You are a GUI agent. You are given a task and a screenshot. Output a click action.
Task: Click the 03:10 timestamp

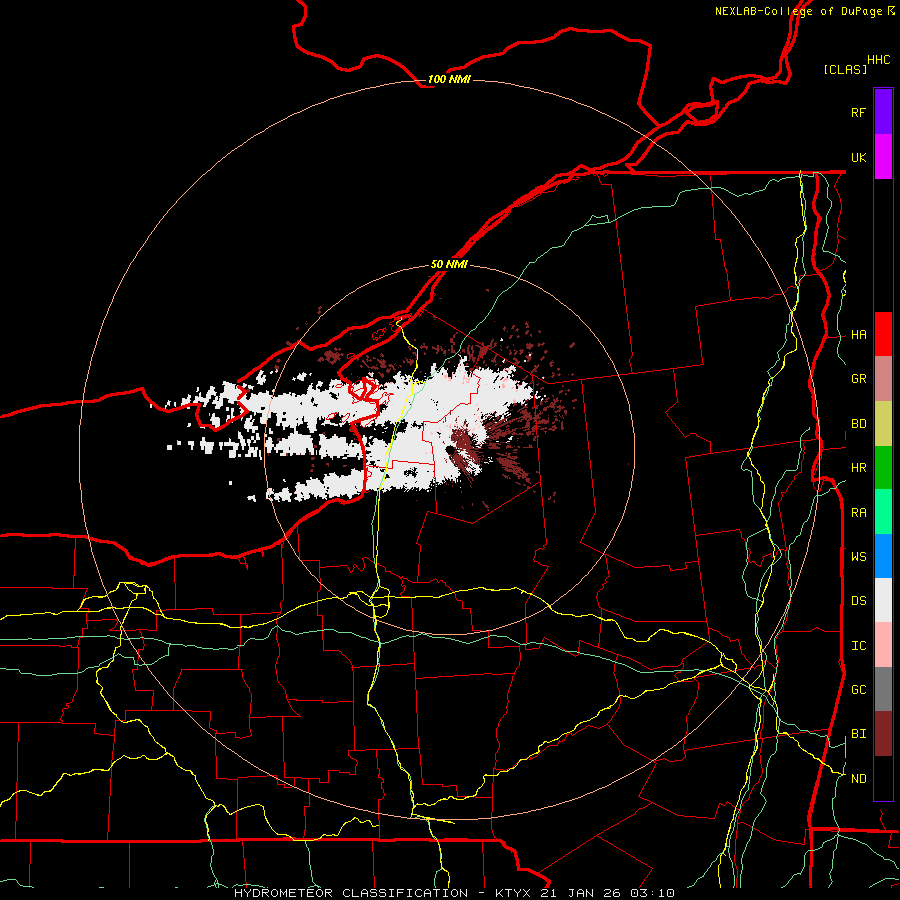pos(651,893)
